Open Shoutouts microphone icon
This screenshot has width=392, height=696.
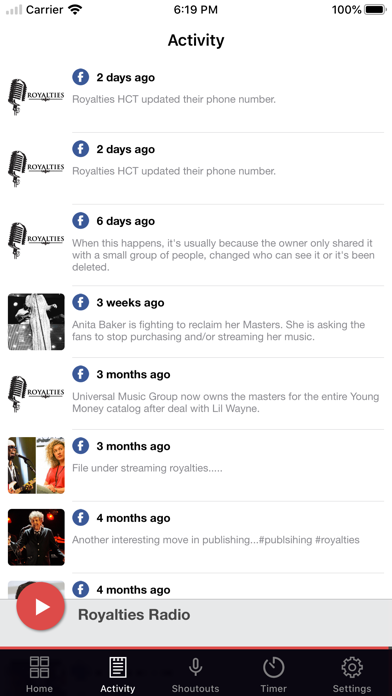[195, 667]
